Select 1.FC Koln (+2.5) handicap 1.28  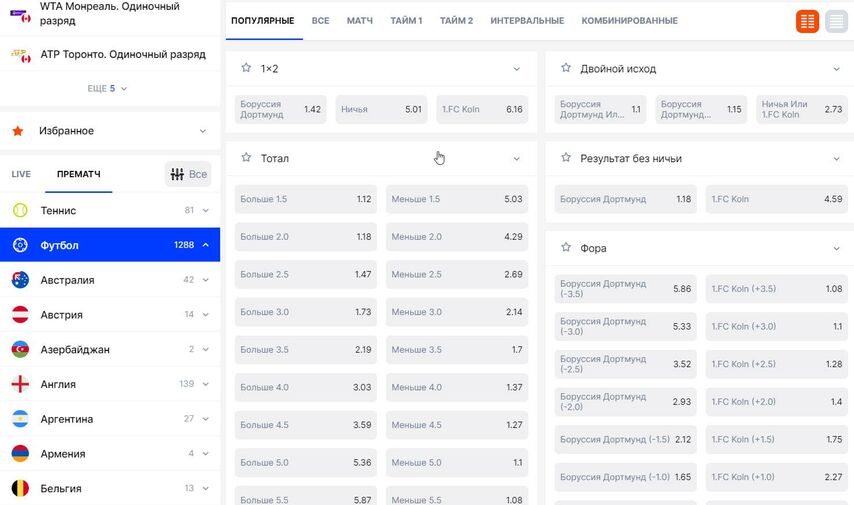[x=777, y=364]
